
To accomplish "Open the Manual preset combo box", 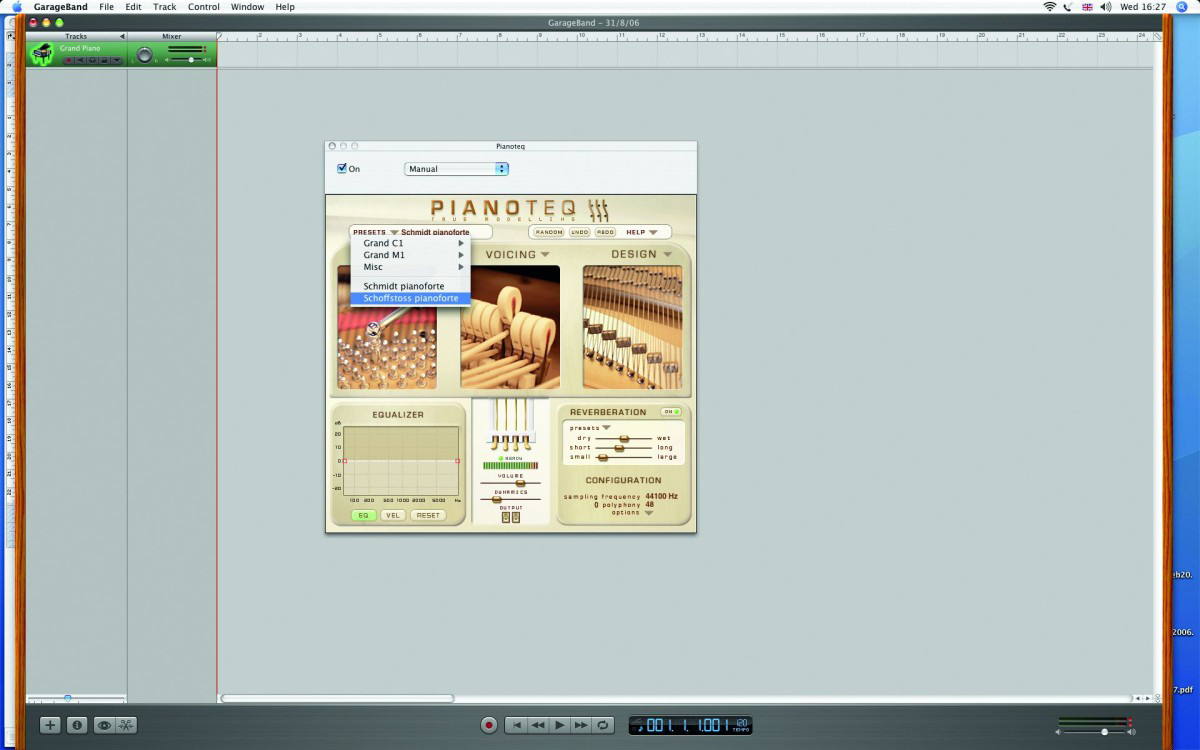I will (x=456, y=169).
